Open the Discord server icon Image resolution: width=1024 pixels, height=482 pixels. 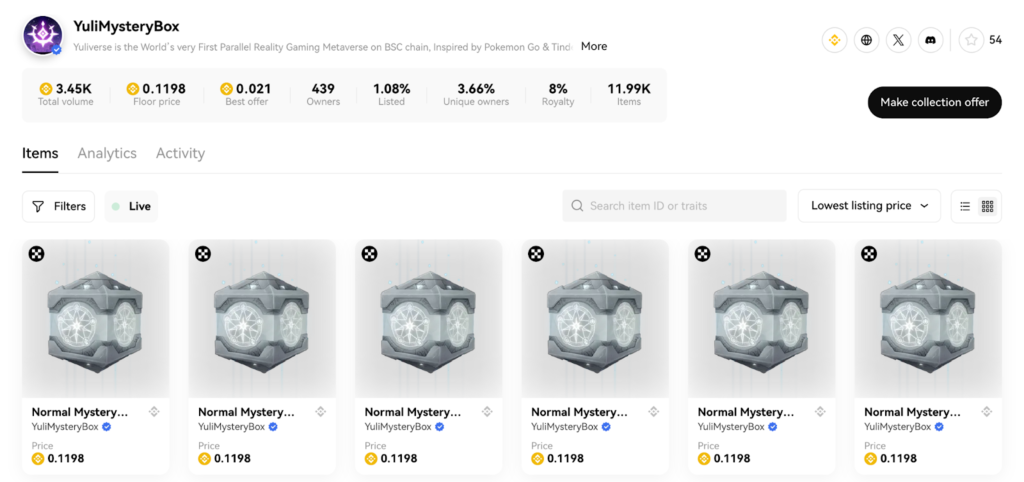tap(931, 40)
